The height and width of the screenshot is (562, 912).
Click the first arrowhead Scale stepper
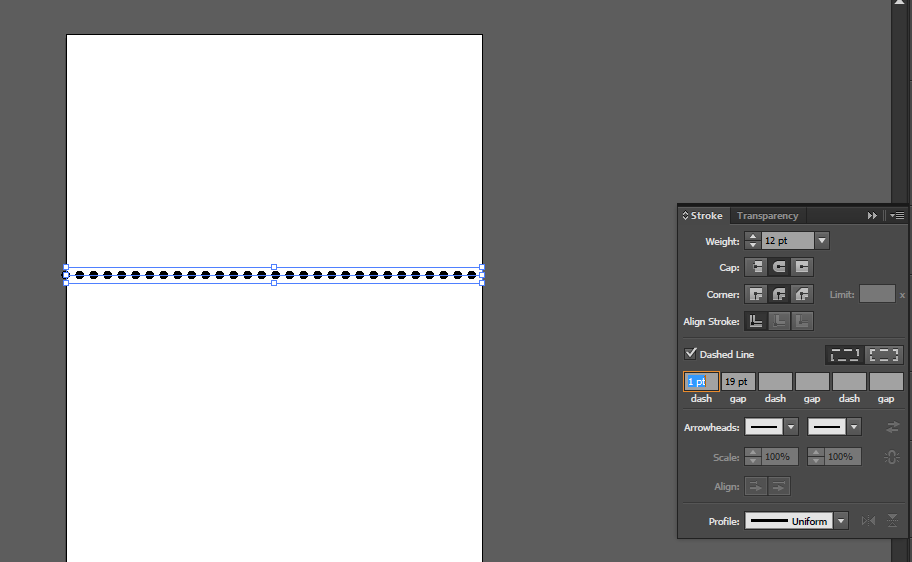(x=753, y=457)
